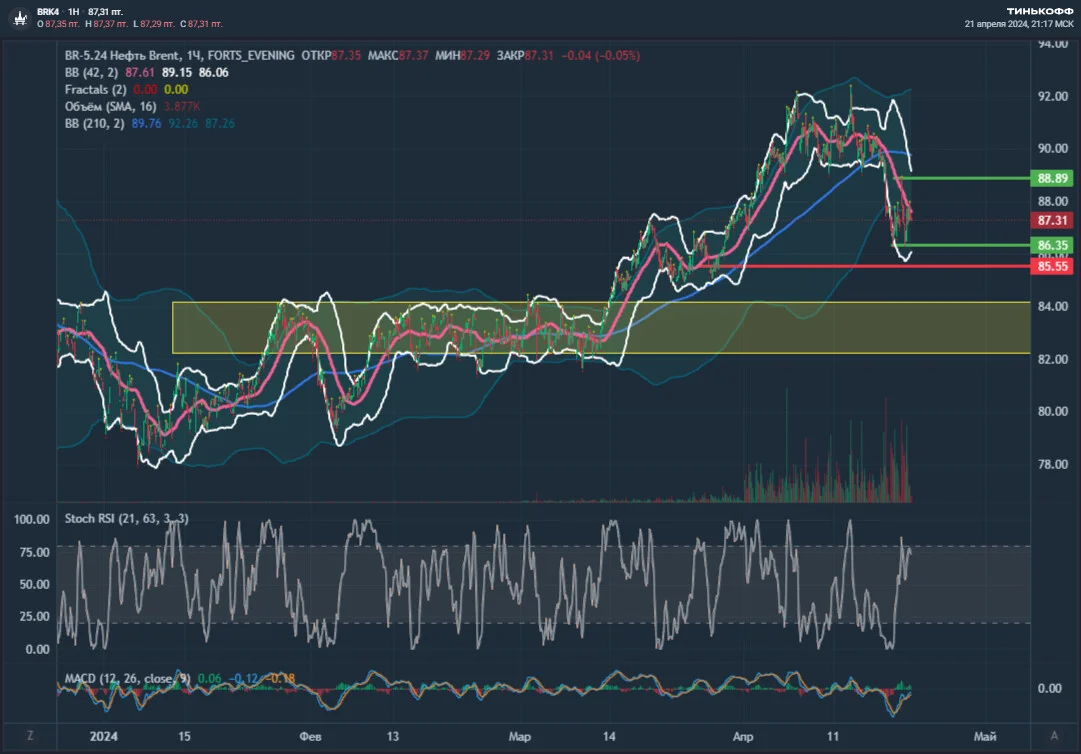This screenshot has width=1081, height=754.
Task: Select the 'BR-5.24 Нефть Brent' chart legend title
Action: click(123, 55)
